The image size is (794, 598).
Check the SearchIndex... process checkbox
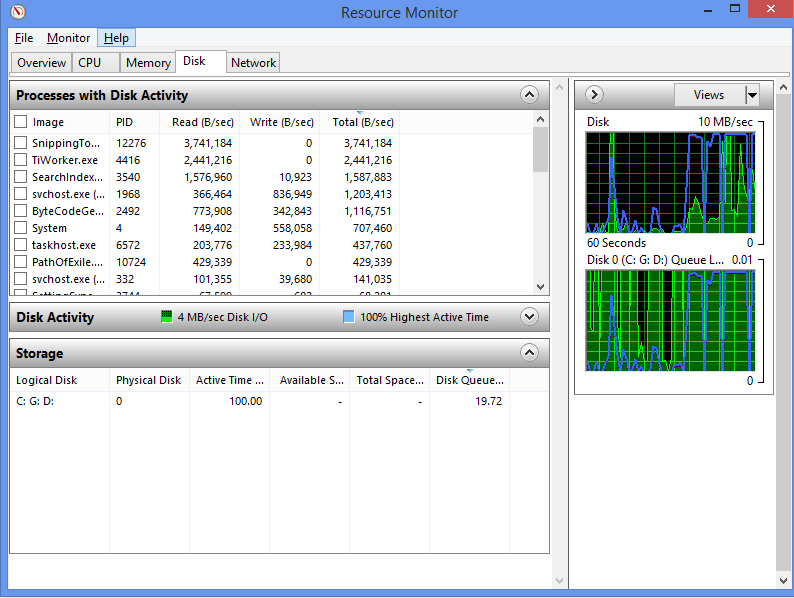coord(21,177)
